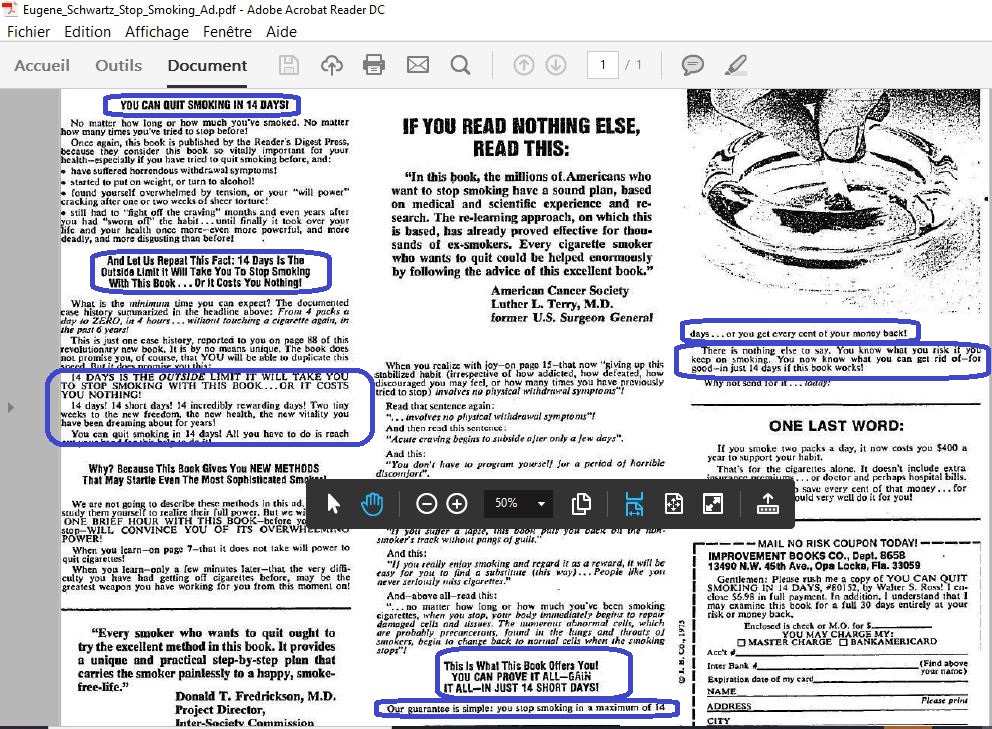Add a comment using the speech bubble icon
Image resolution: width=992 pixels, height=729 pixels.
point(692,66)
